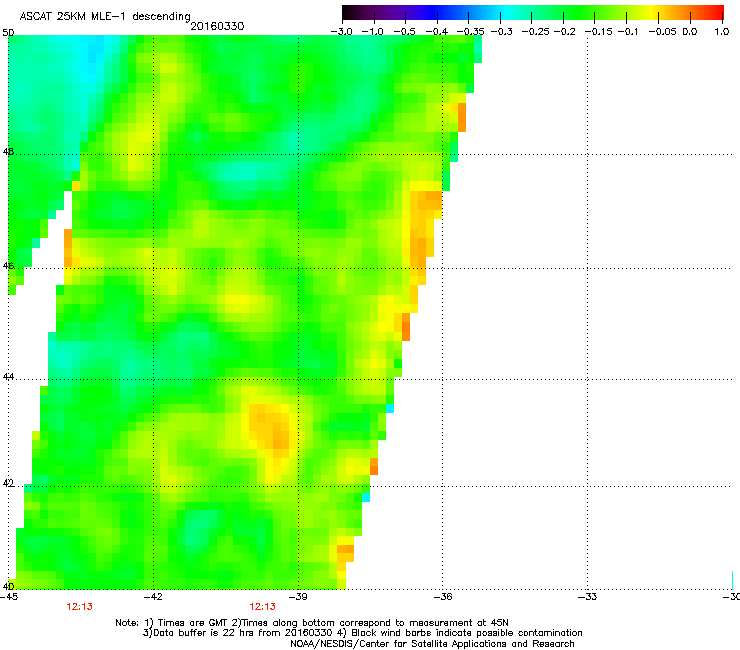Click the -0.4 color scale label

(x=437, y=32)
